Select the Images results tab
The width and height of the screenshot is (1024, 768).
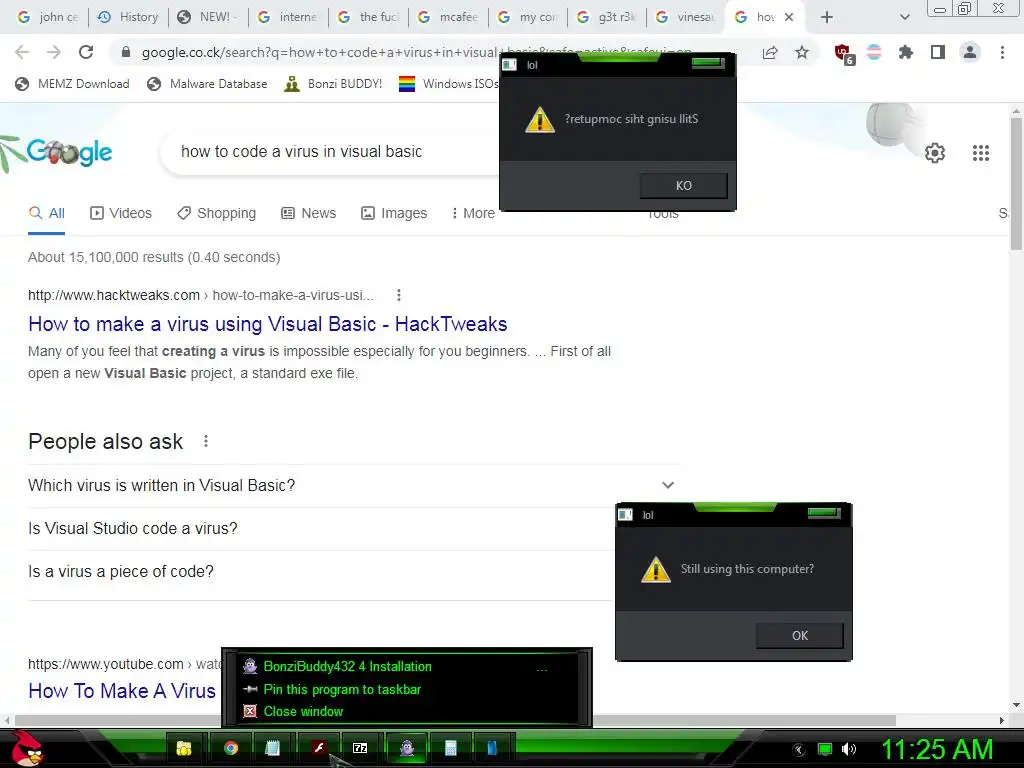click(394, 214)
